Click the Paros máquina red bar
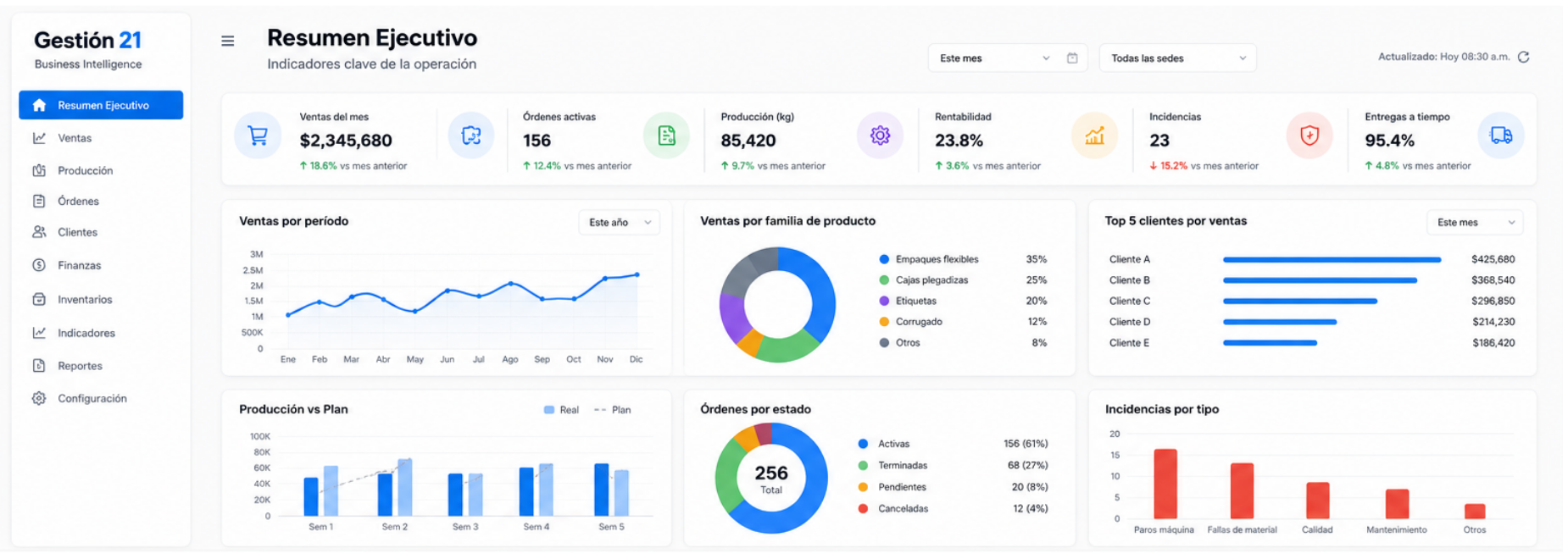Screen dimensions: 1568x559 tap(1165, 484)
